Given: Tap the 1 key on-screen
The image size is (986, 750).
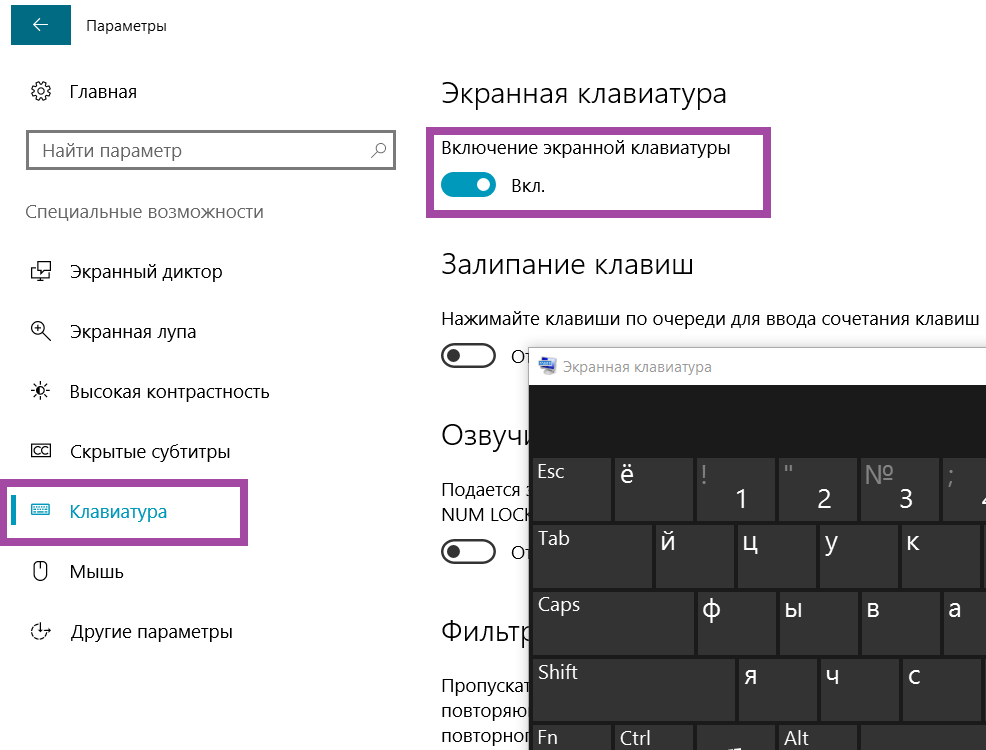Looking at the screenshot, I should (736, 490).
